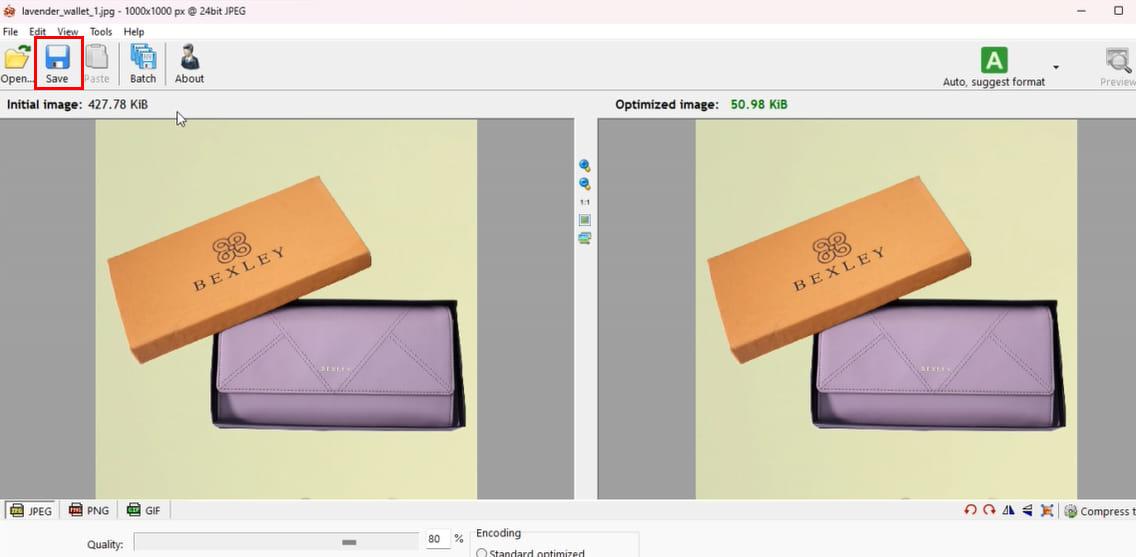This screenshot has width=1136, height=557.
Task: Click the Paste toolbar icon
Action: 96,64
